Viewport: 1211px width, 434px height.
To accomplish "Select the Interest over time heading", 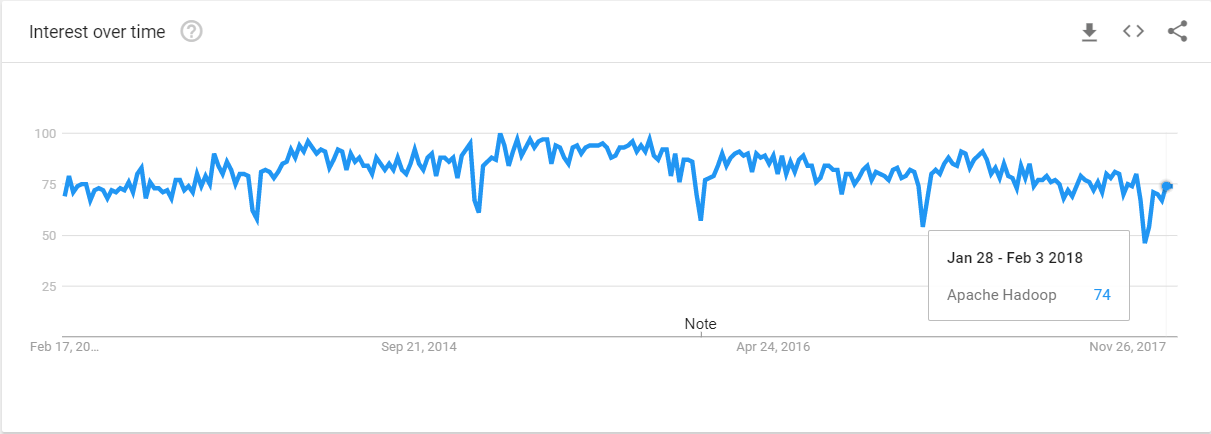I will click(x=97, y=32).
